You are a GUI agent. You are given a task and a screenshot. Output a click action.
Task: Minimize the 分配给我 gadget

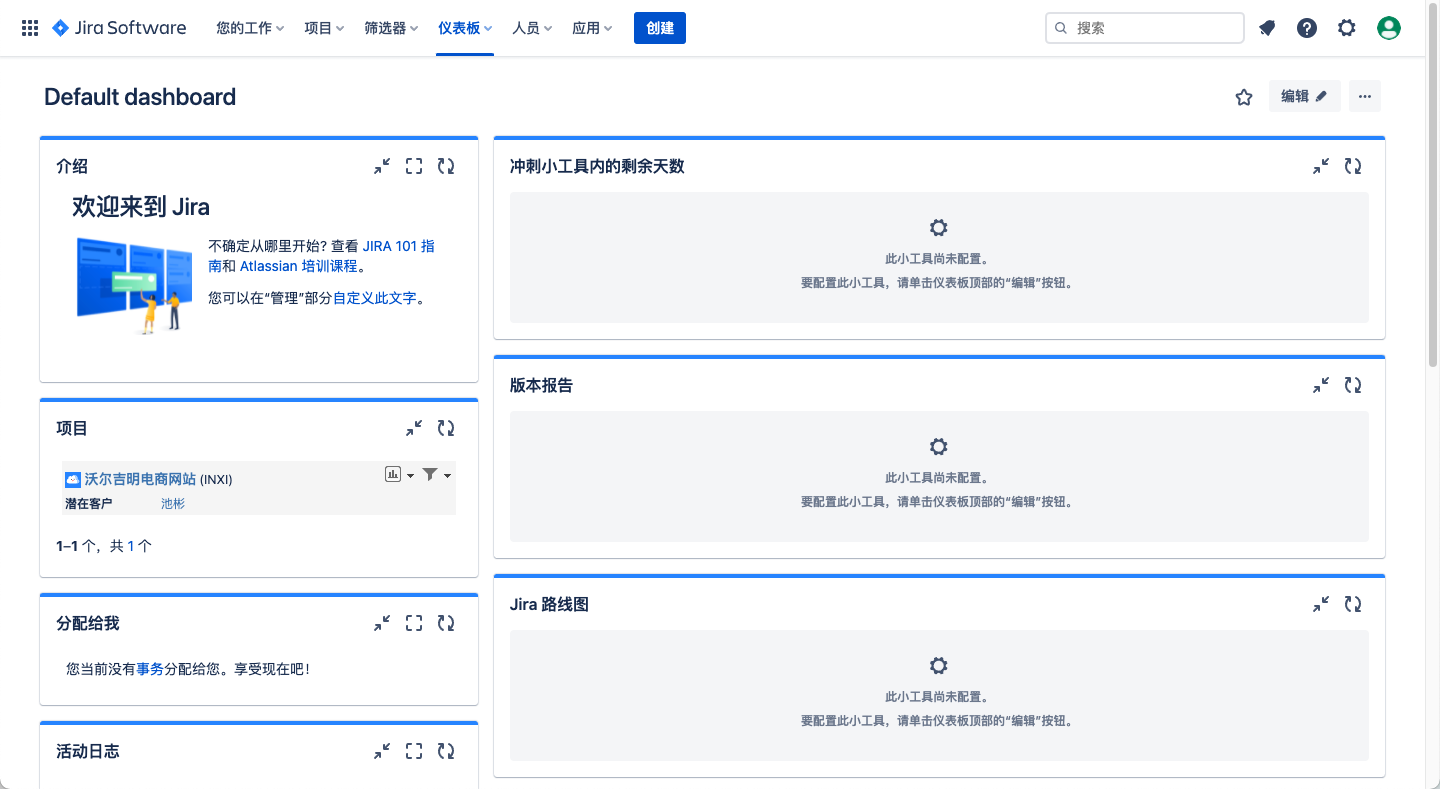pos(382,623)
